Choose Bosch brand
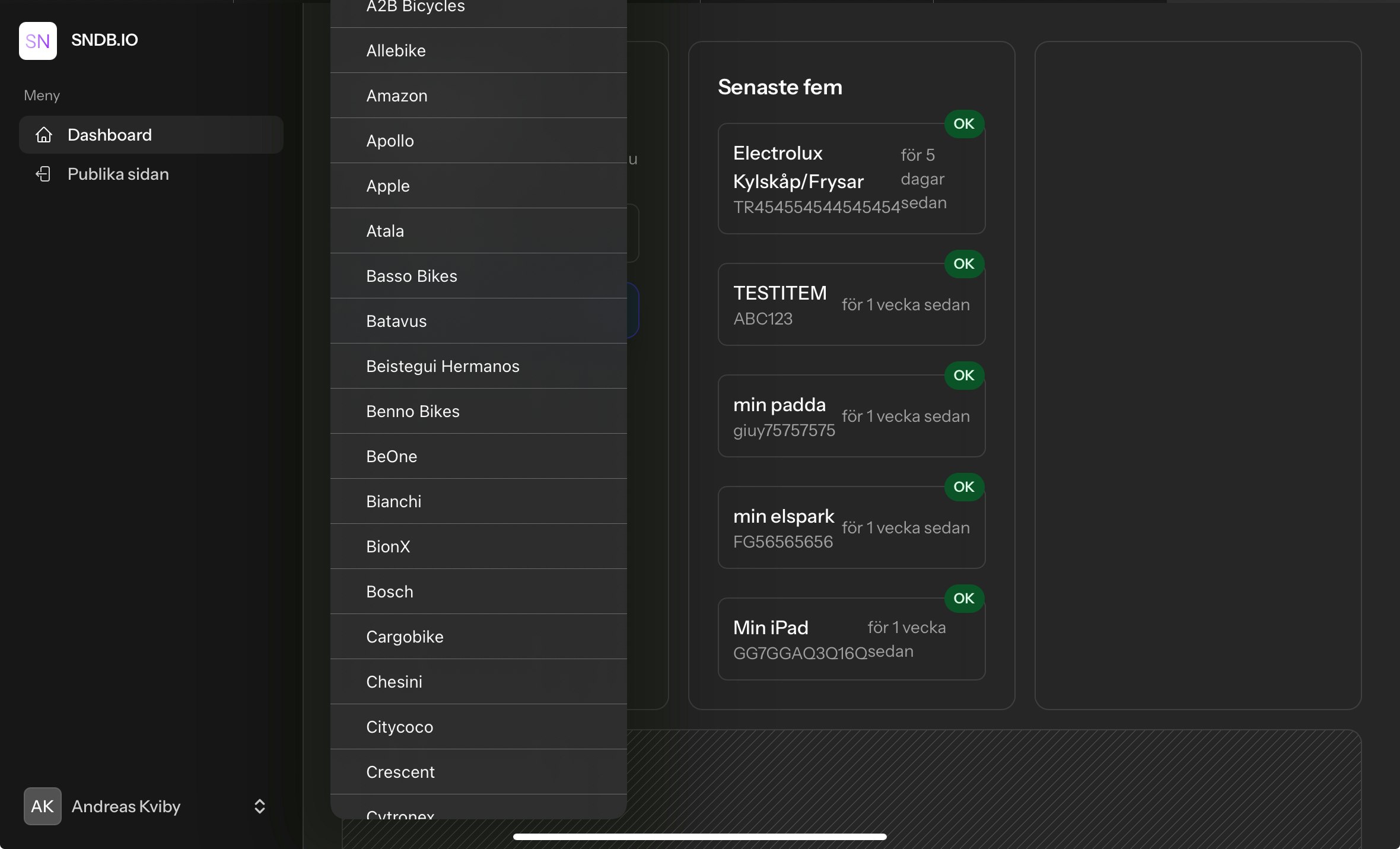Viewport: 1400px width, 849px height. coord(479,592)
